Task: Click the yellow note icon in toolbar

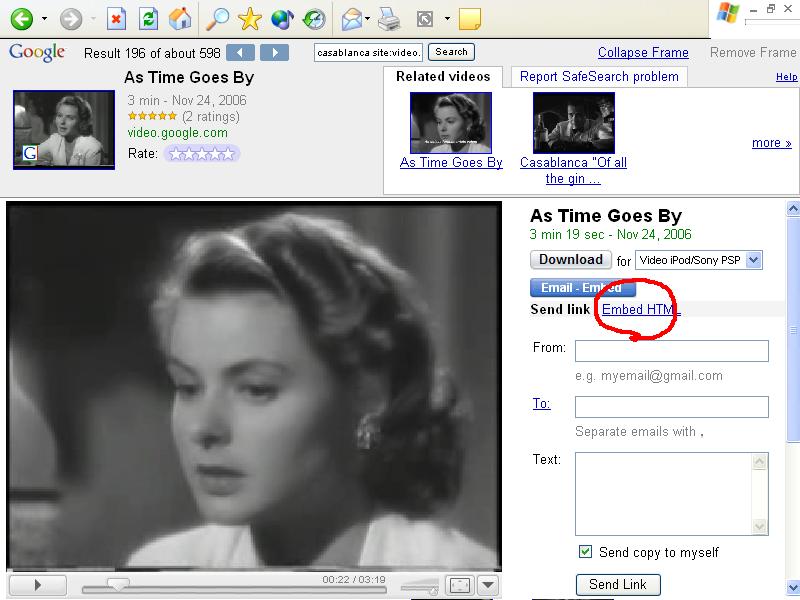Action: tap(470, 19)
